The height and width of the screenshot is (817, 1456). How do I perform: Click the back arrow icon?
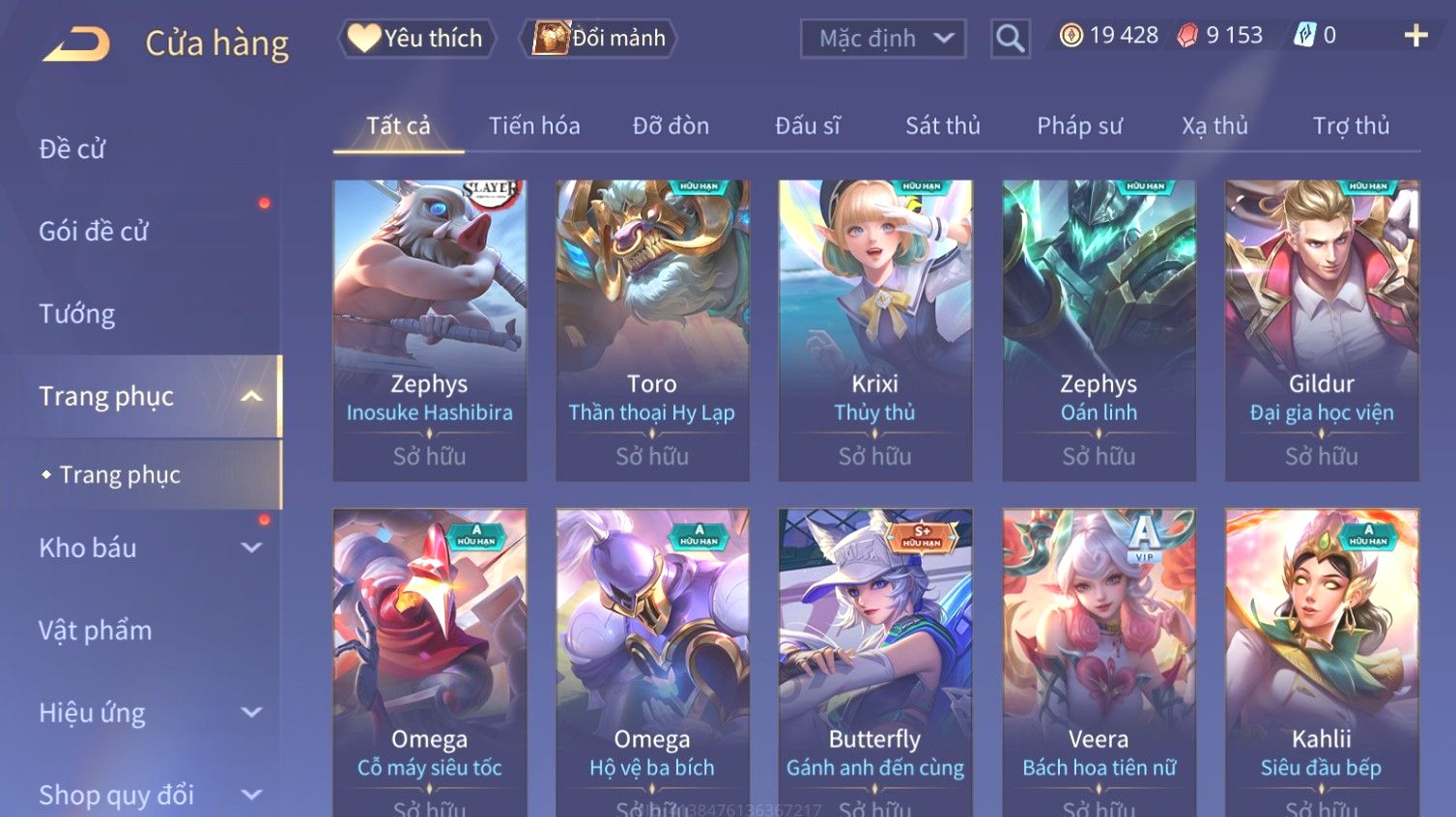(75, 43)
